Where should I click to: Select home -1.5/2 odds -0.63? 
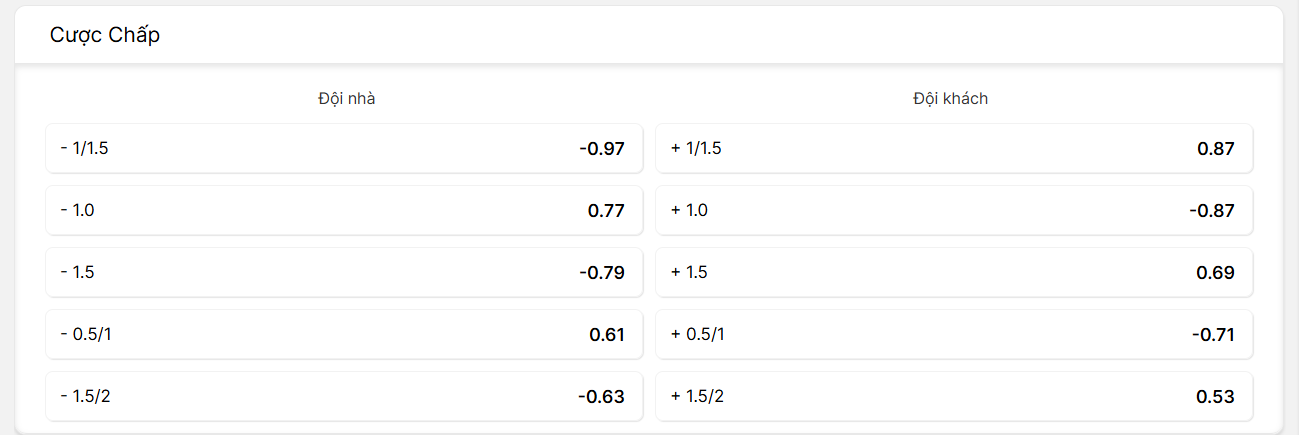click(x=344, y=397)
